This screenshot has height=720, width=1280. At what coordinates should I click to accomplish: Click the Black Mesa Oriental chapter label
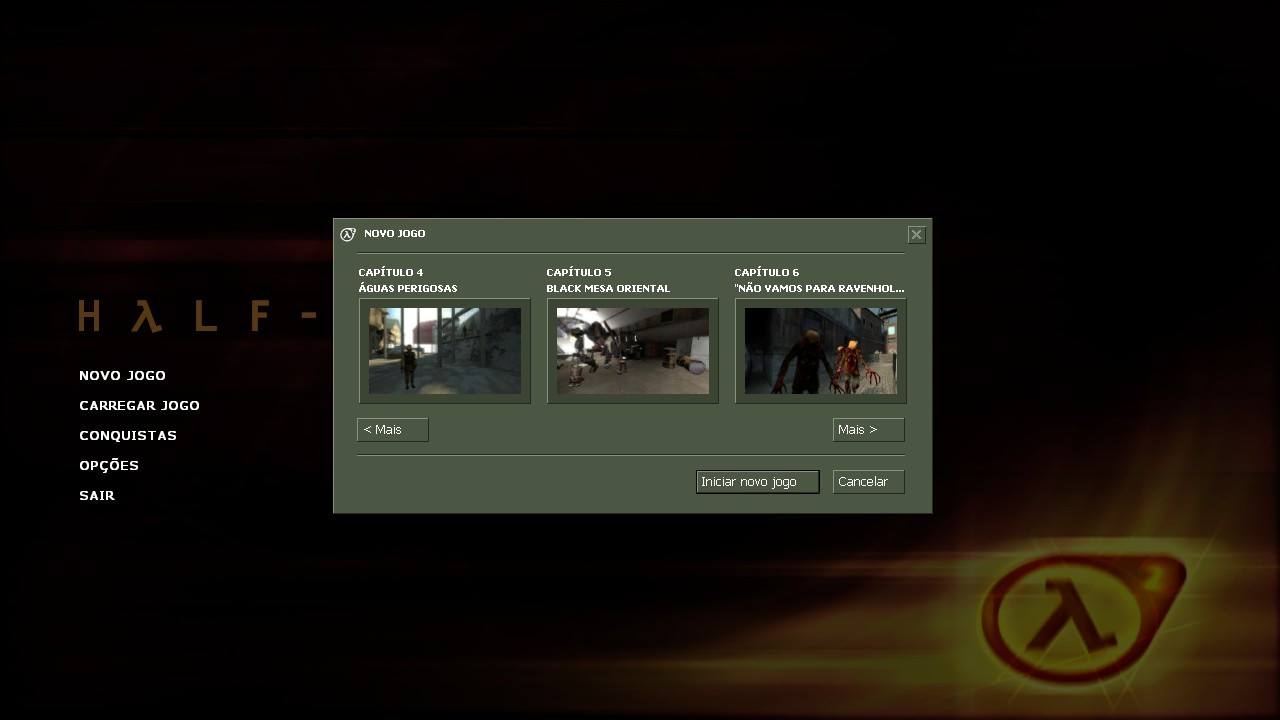tap(608, 289)
